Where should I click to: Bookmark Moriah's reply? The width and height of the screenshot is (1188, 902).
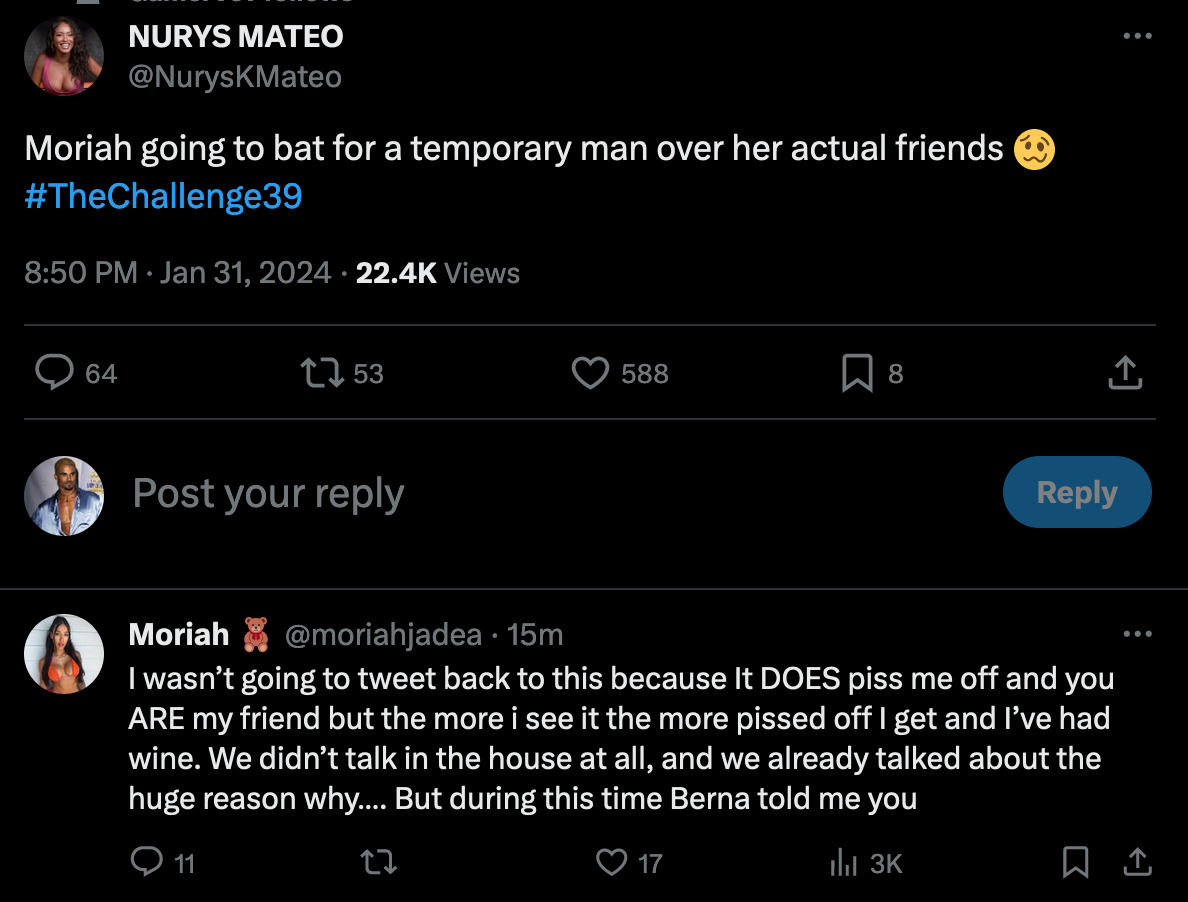click(x=1075, y=862)
